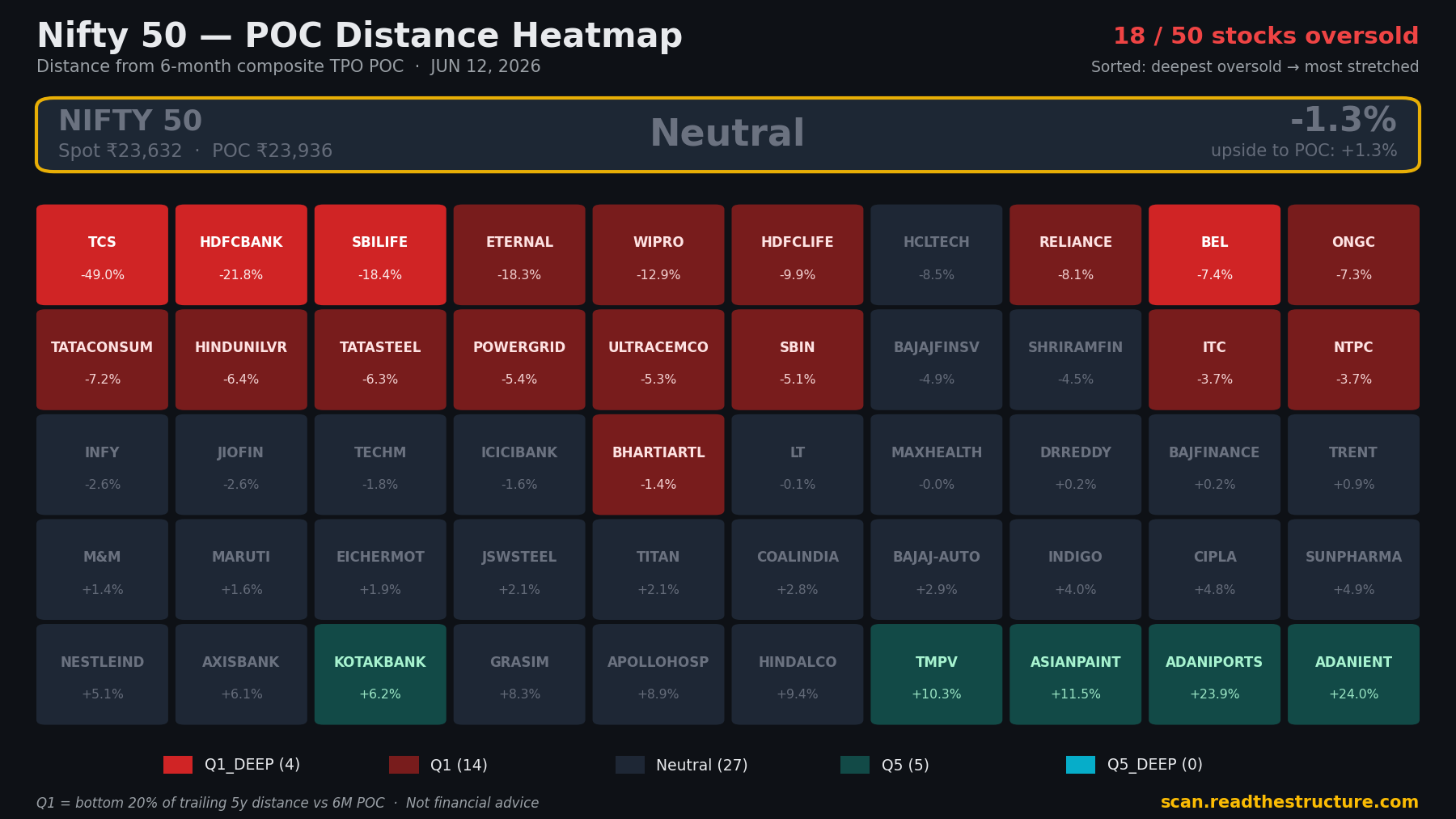
Task: Click the "18 / 50 stocks oversold" text
Action: tap(1266, 36)
